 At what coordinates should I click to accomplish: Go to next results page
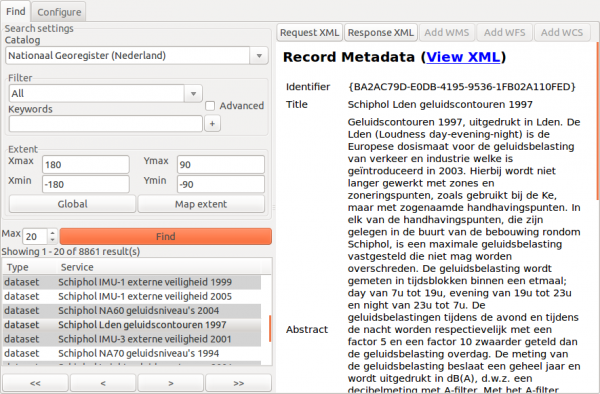pyautogui.click(x=171, y=383)
